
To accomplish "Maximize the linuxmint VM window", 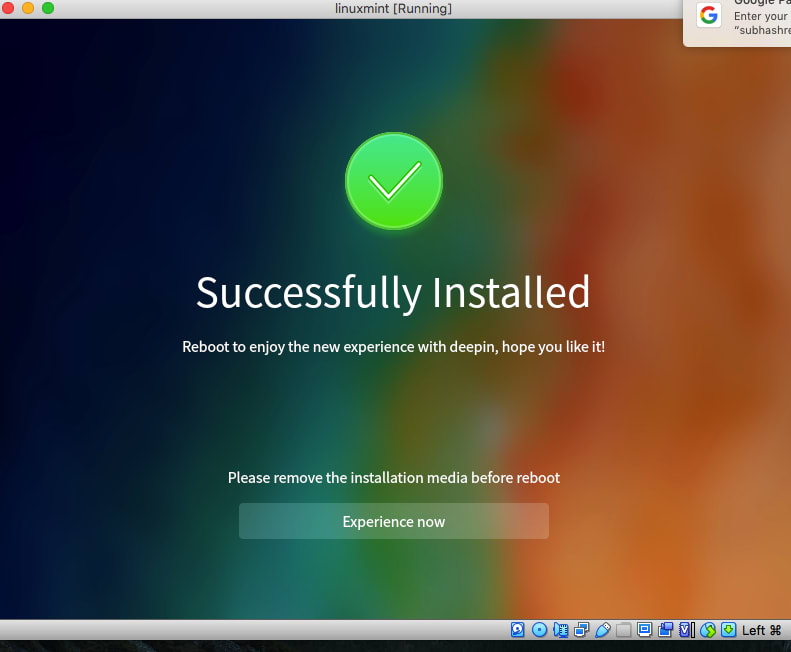I will pos(48,8).
